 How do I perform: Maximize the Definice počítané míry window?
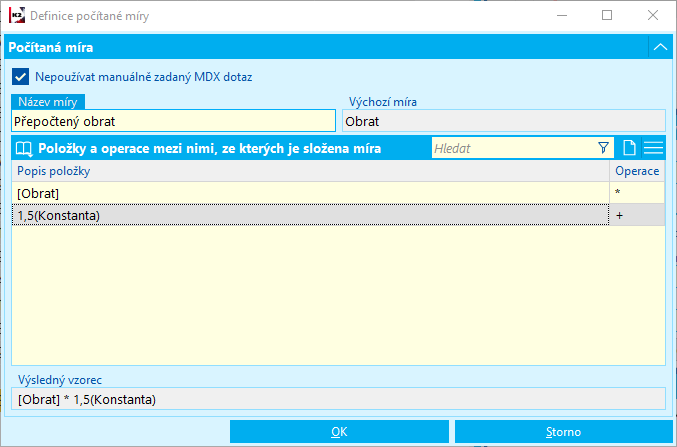pyautogui.click(x=607, y=16)
